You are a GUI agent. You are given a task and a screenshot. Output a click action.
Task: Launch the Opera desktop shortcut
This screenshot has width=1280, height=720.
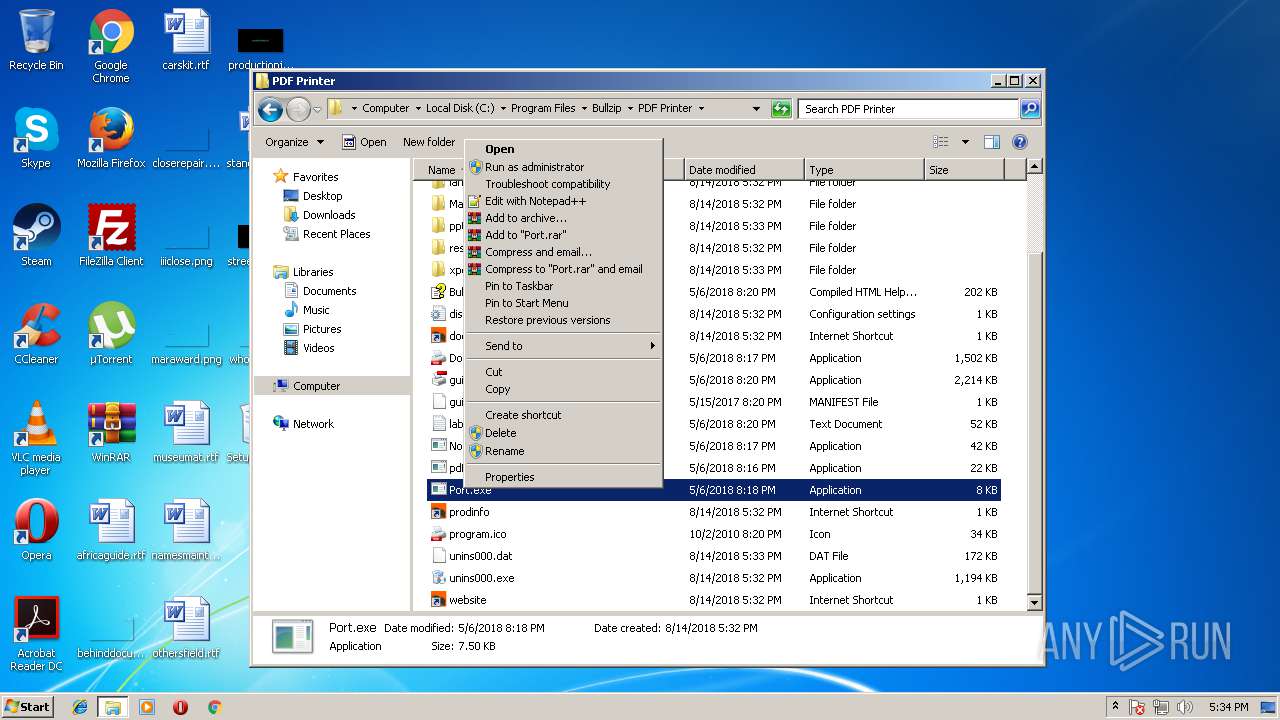[x=36, y=530]
